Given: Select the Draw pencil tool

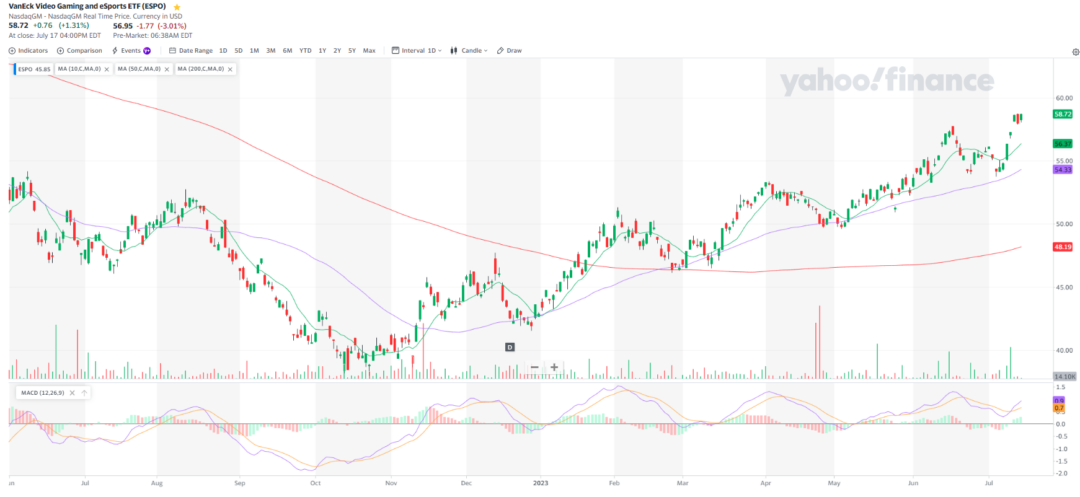Looking at the screenshot, I should click(510, 50).
